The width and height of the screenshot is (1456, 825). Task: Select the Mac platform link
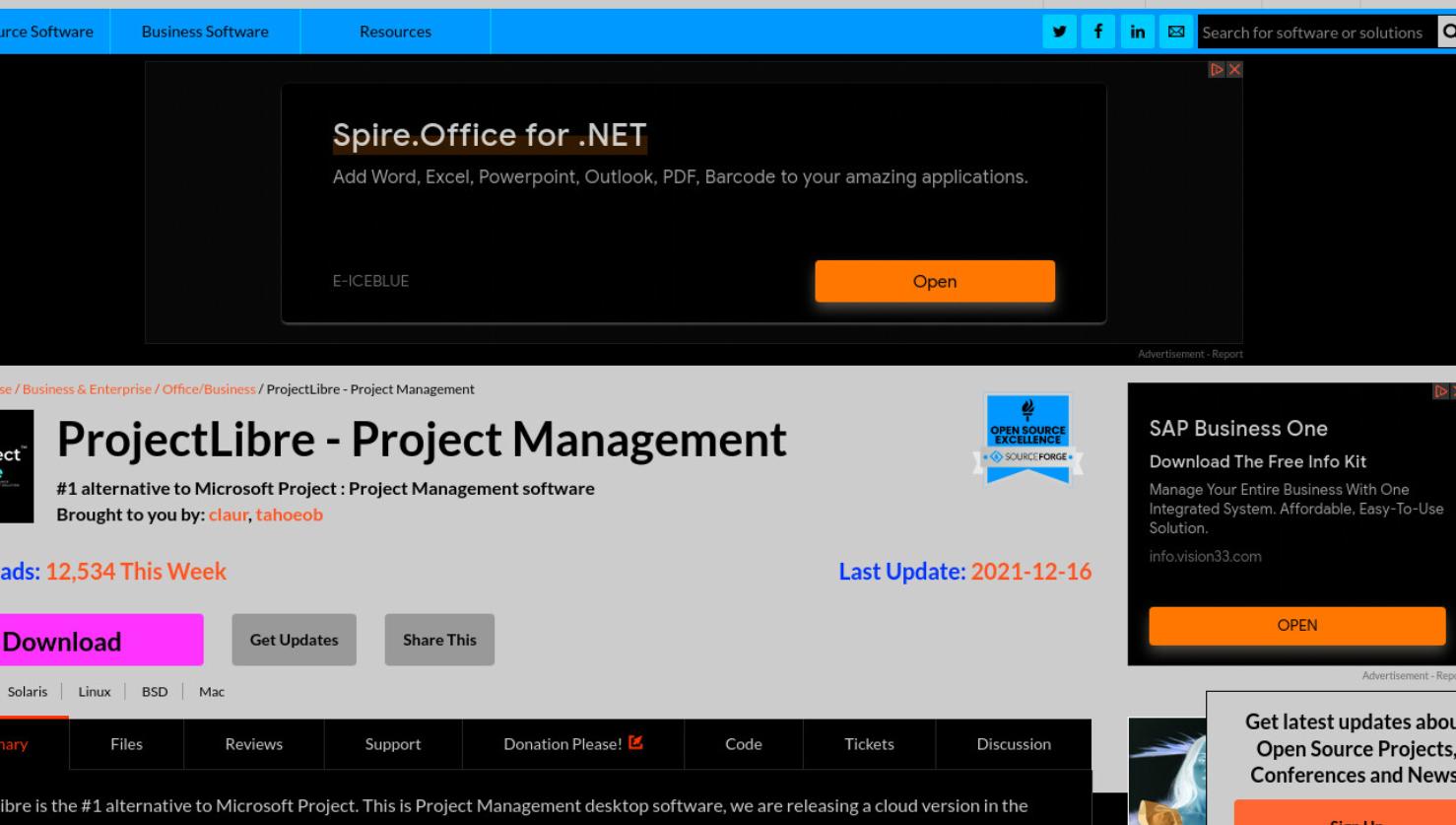[212, 692]
